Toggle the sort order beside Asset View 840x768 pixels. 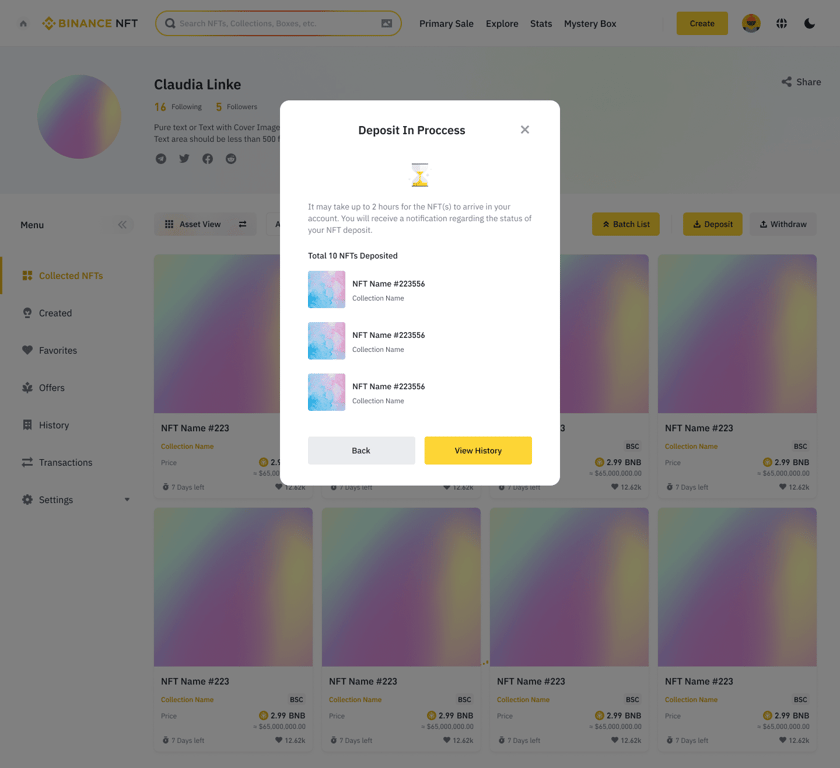point(242,224)
